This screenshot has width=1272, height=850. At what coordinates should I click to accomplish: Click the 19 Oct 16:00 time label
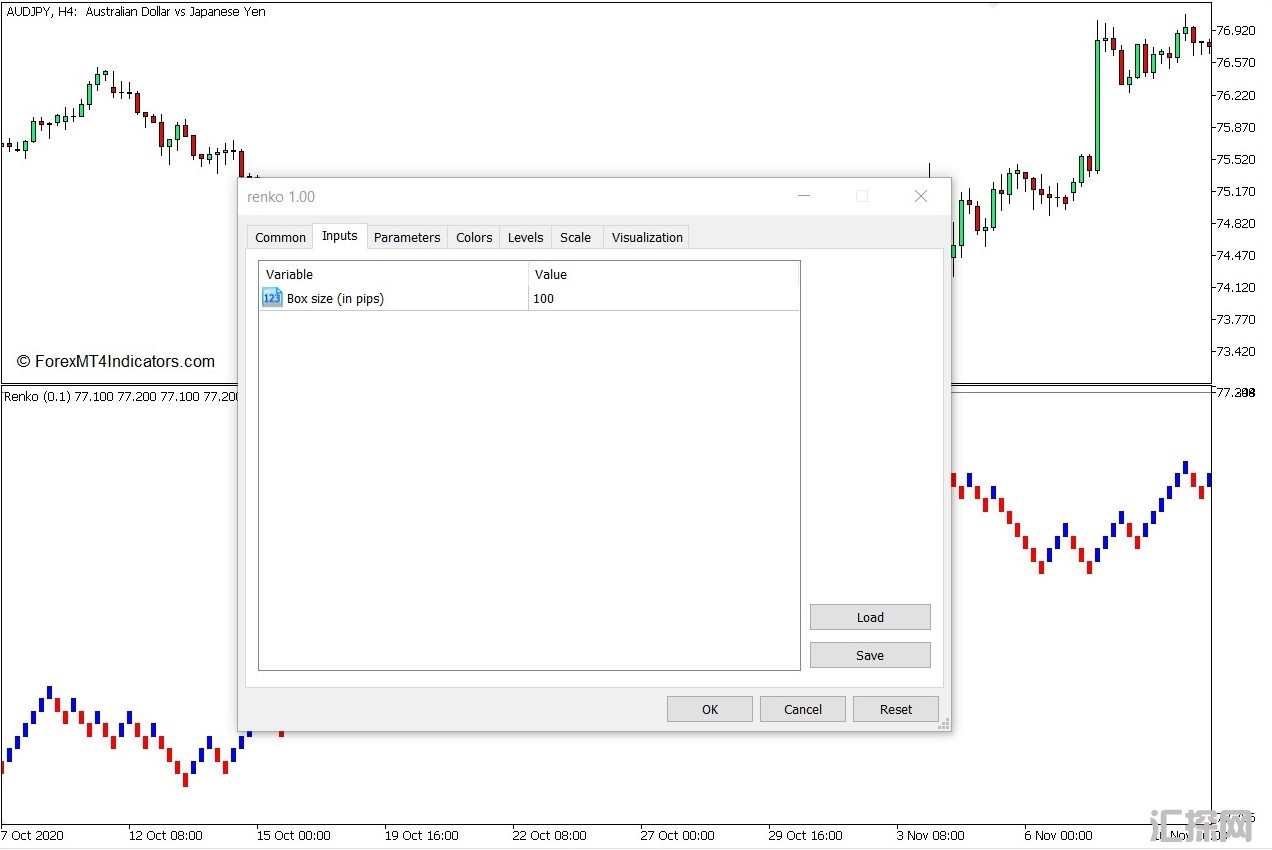pos(422,835)
